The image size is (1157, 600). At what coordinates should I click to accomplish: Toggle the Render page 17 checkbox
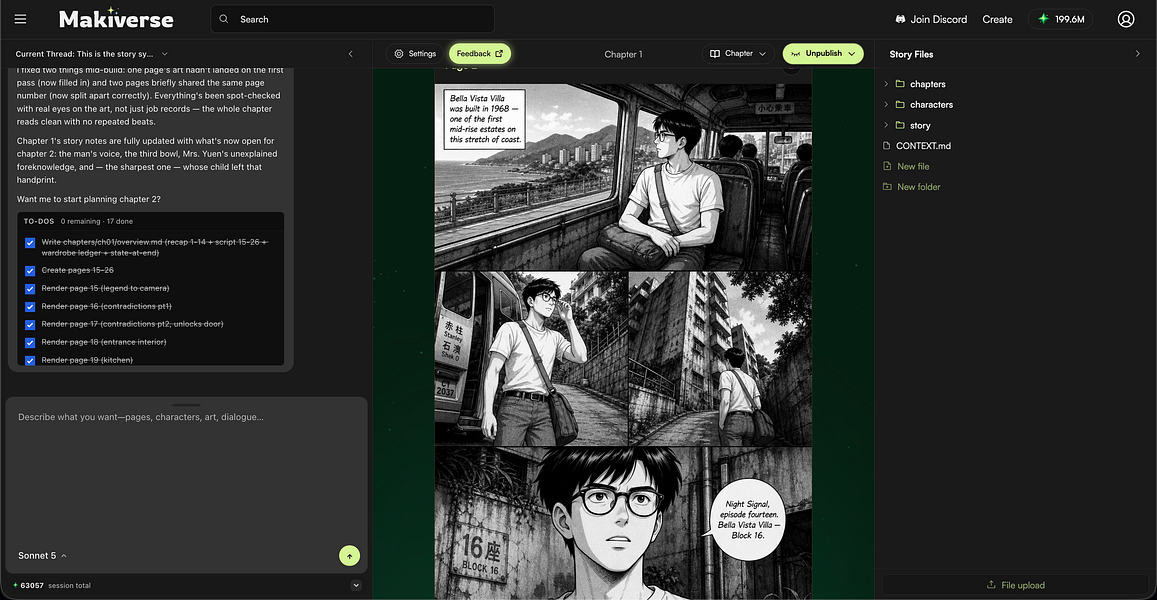point(30,325)
